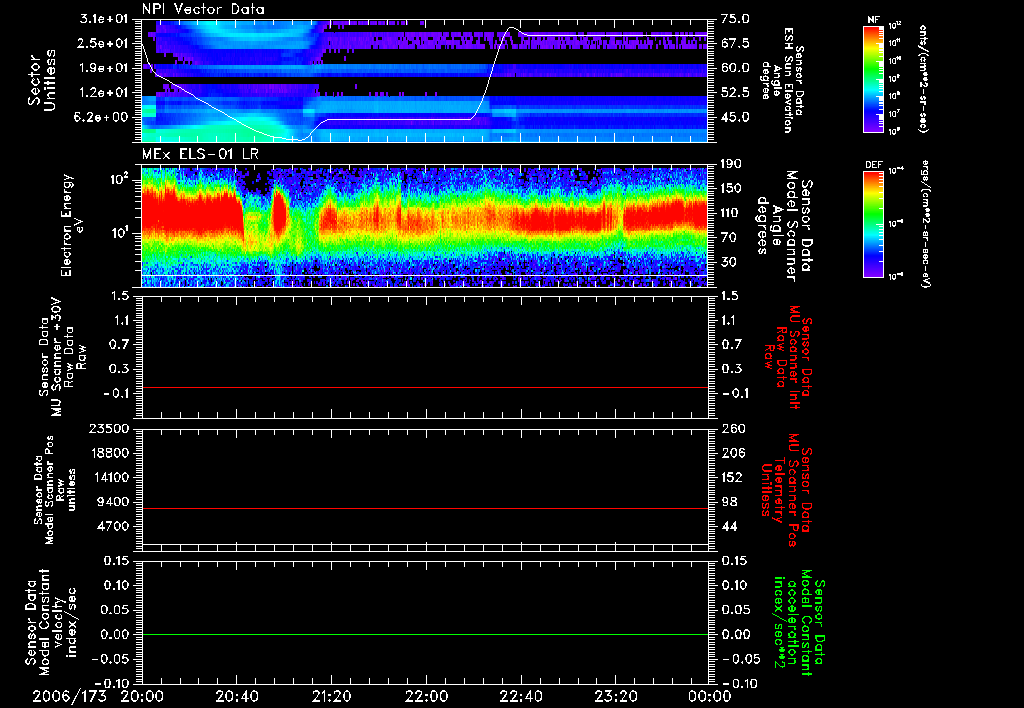Click the white sun elevation curve peak
This screenshot has width=1024, height=708.
click(x=513, y=28)
